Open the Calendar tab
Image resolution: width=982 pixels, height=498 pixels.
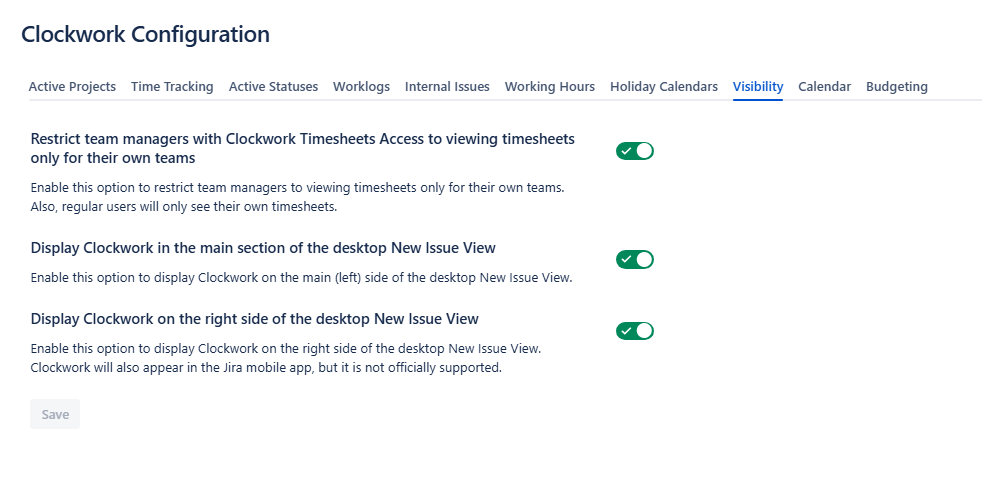pyautogui.click(x=824, y=86)
